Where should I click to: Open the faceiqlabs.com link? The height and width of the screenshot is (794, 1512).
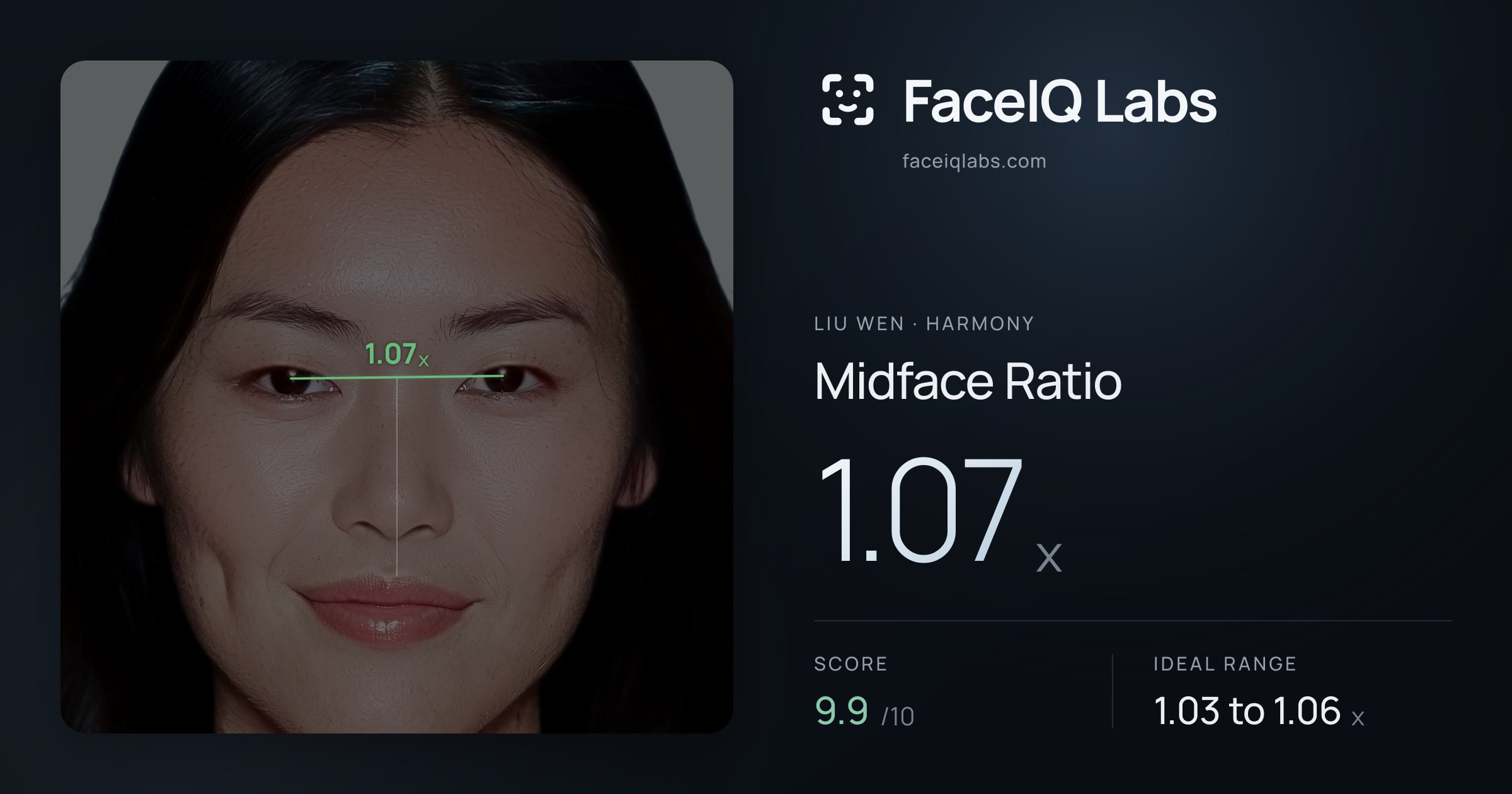pos(974,161)
